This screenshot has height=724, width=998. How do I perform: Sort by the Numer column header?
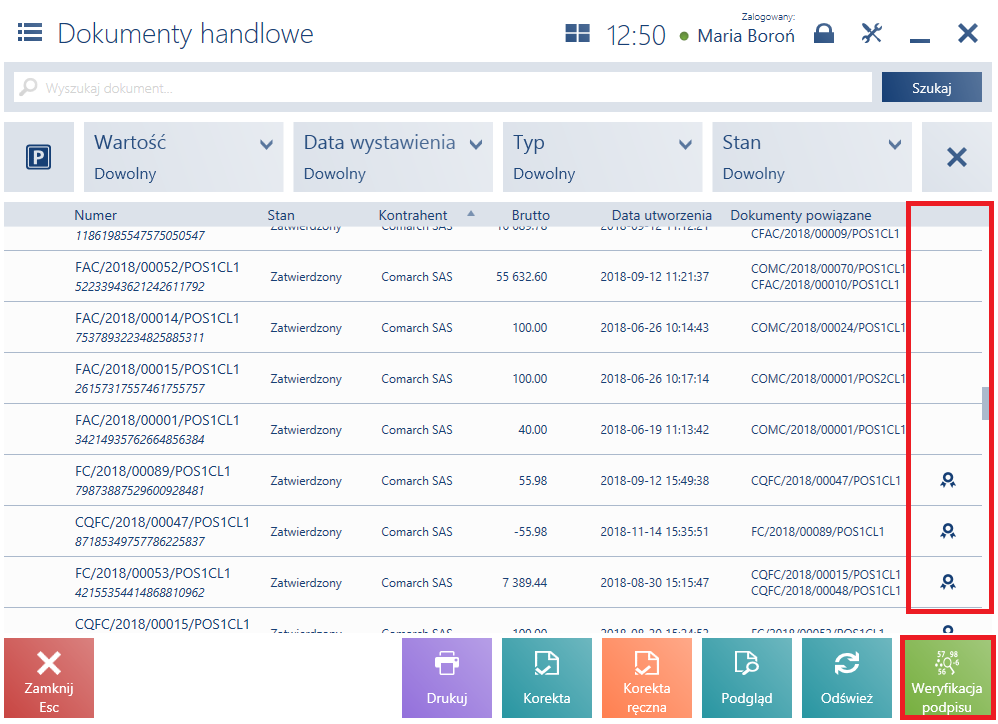point(95,215)
